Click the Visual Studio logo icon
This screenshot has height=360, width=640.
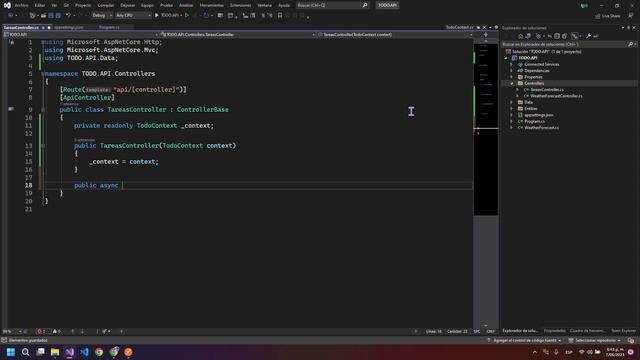click(x=7, y=5)
